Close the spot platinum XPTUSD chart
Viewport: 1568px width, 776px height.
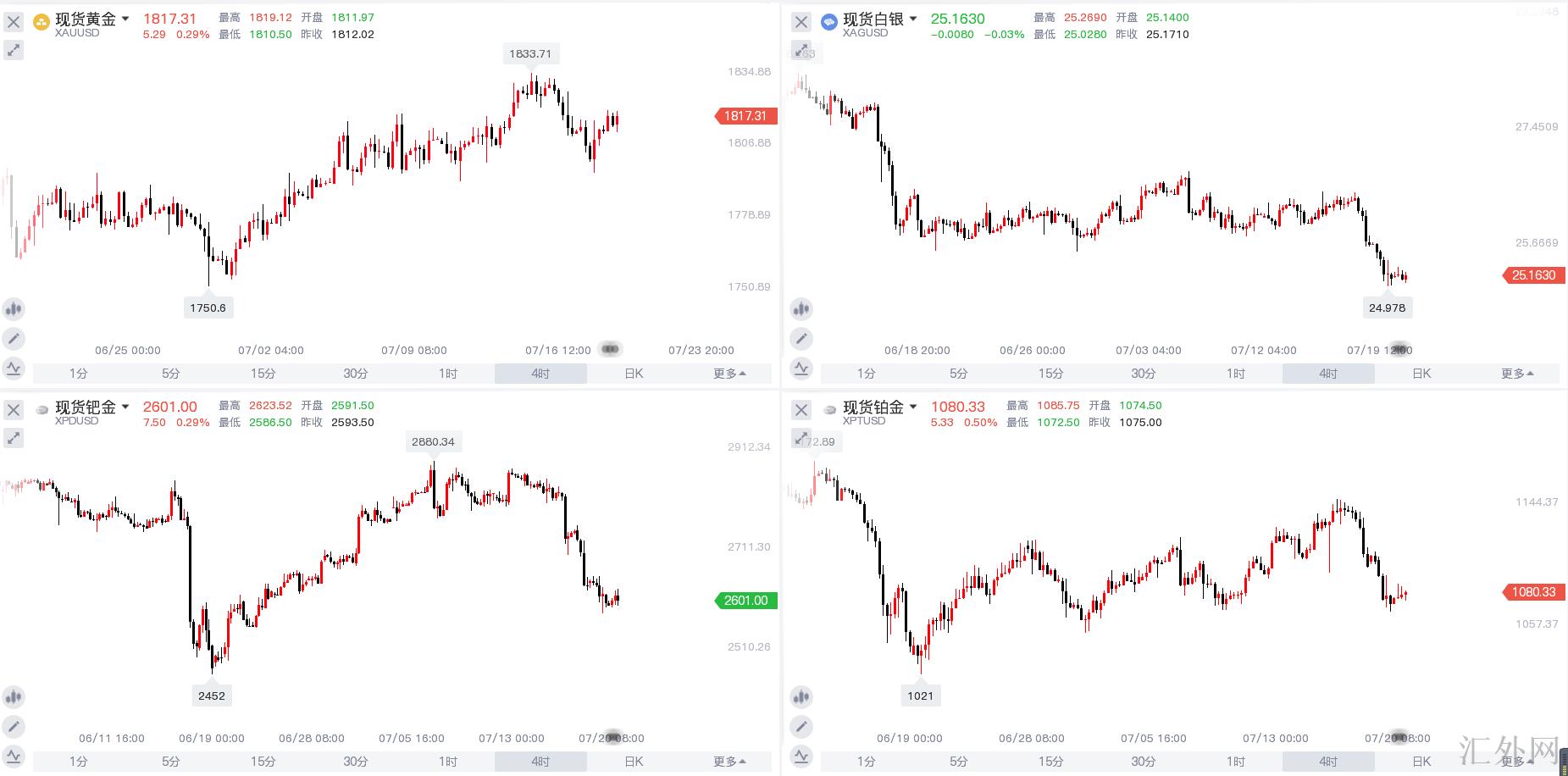(x=801, y=410)
